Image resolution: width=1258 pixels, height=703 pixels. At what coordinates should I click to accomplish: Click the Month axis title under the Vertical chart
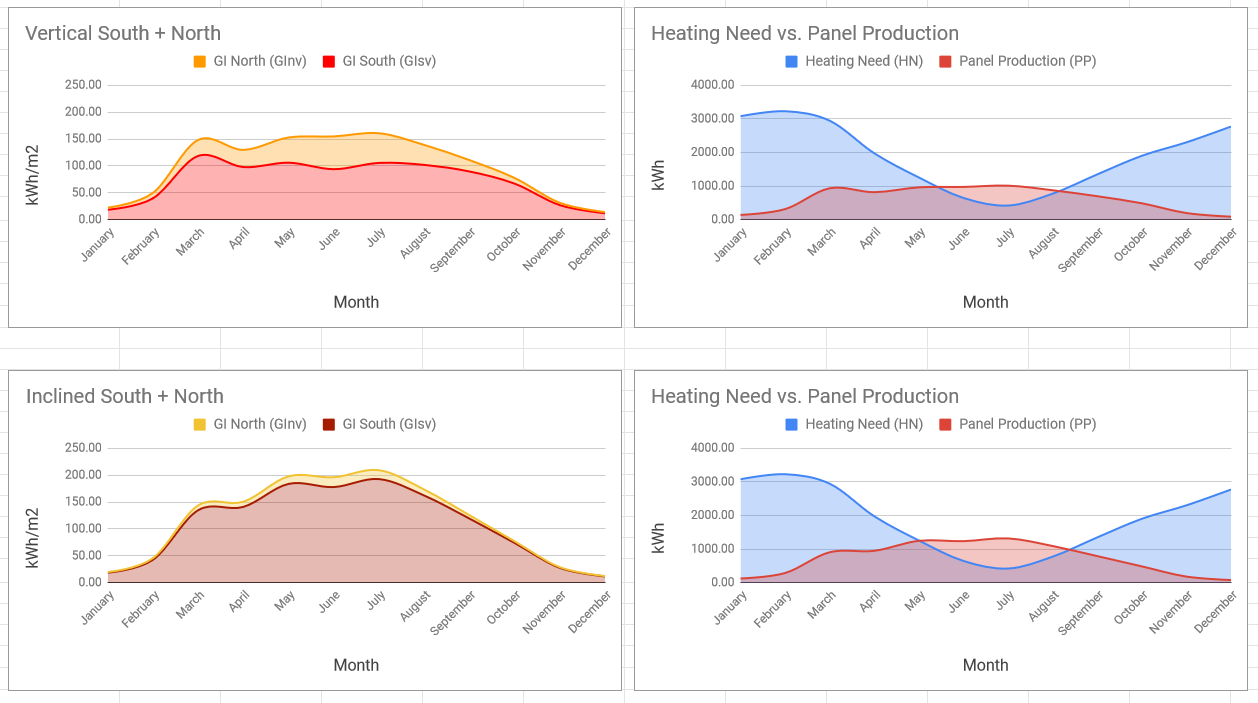(356, 302)
